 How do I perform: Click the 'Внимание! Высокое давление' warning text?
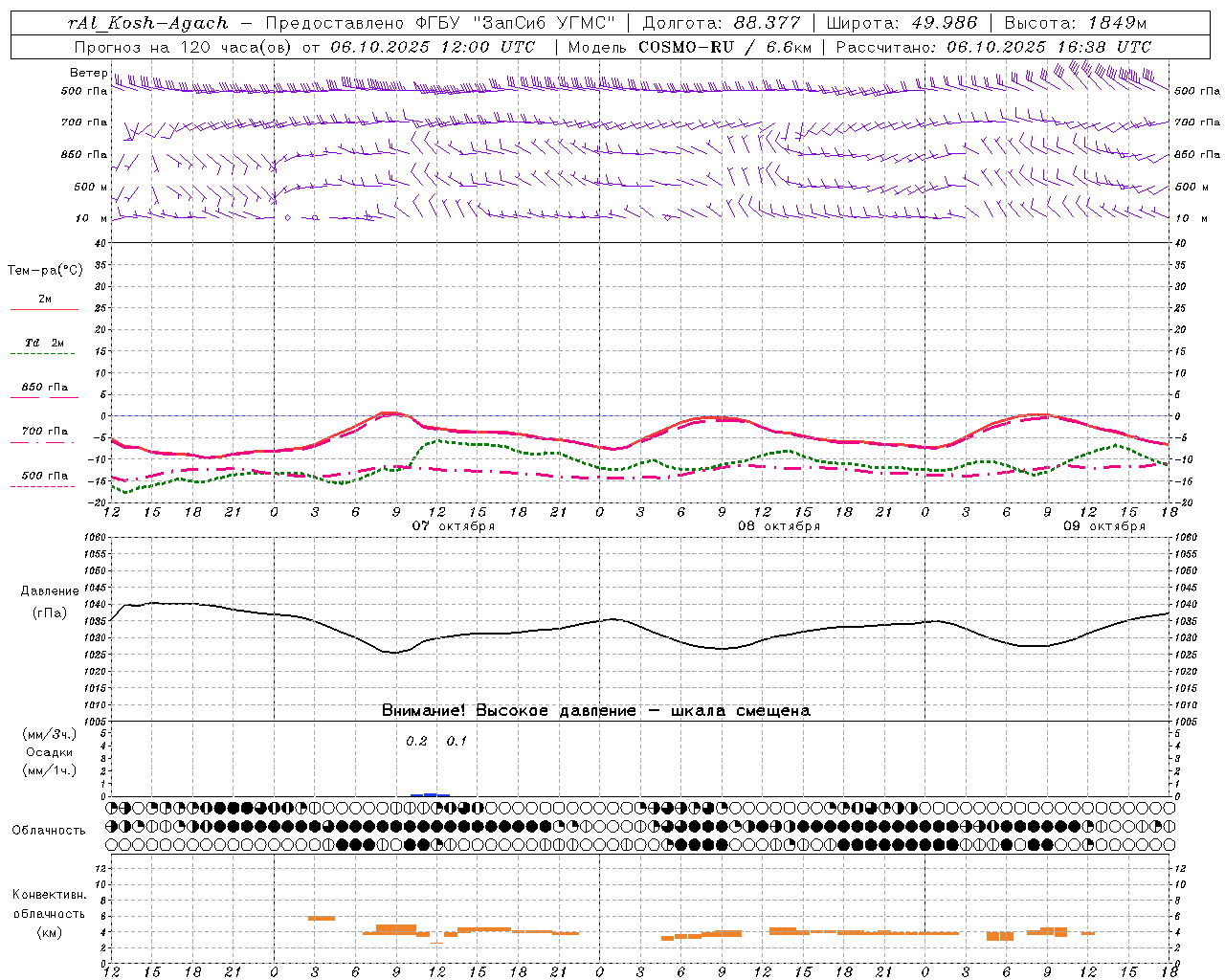click(x=508, y=711)
